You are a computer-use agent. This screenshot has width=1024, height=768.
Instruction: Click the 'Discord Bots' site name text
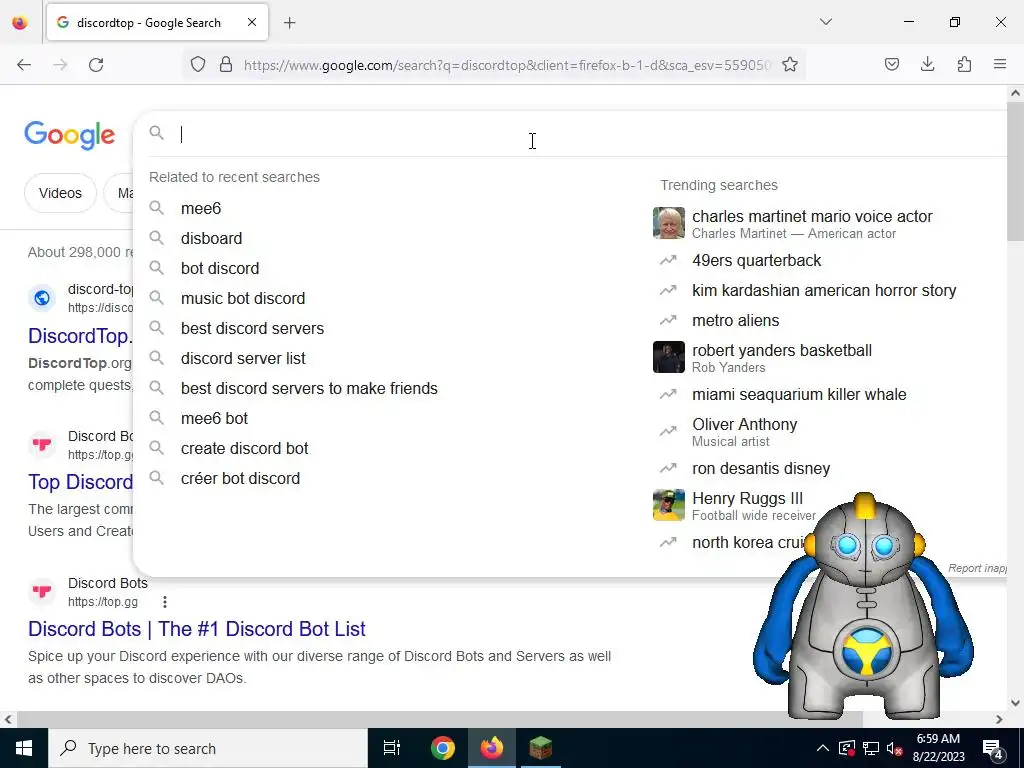click(x=108, y=583)
